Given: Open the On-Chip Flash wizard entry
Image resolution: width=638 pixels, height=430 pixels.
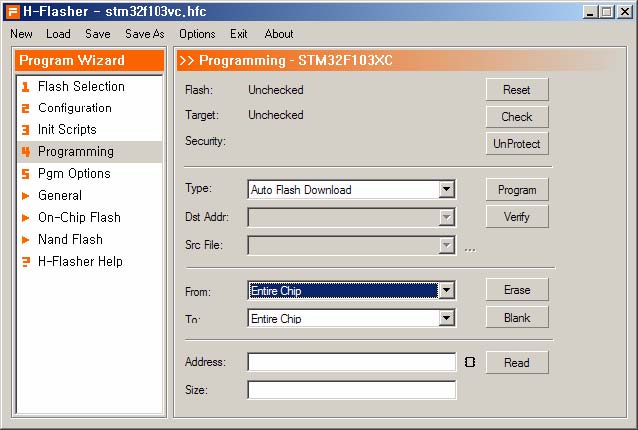Looking at the screenshot, I should [90, 218].
